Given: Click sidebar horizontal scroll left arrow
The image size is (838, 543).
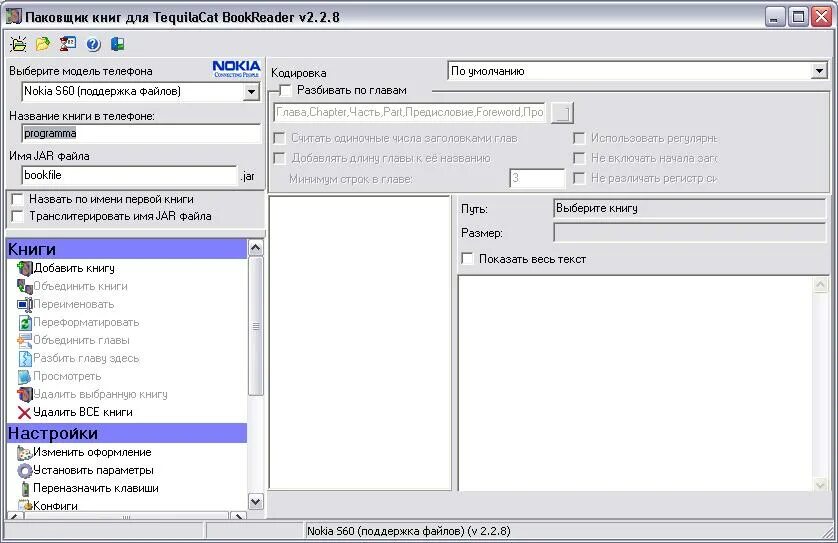Looking at the screenshot, I should point(15,516).
